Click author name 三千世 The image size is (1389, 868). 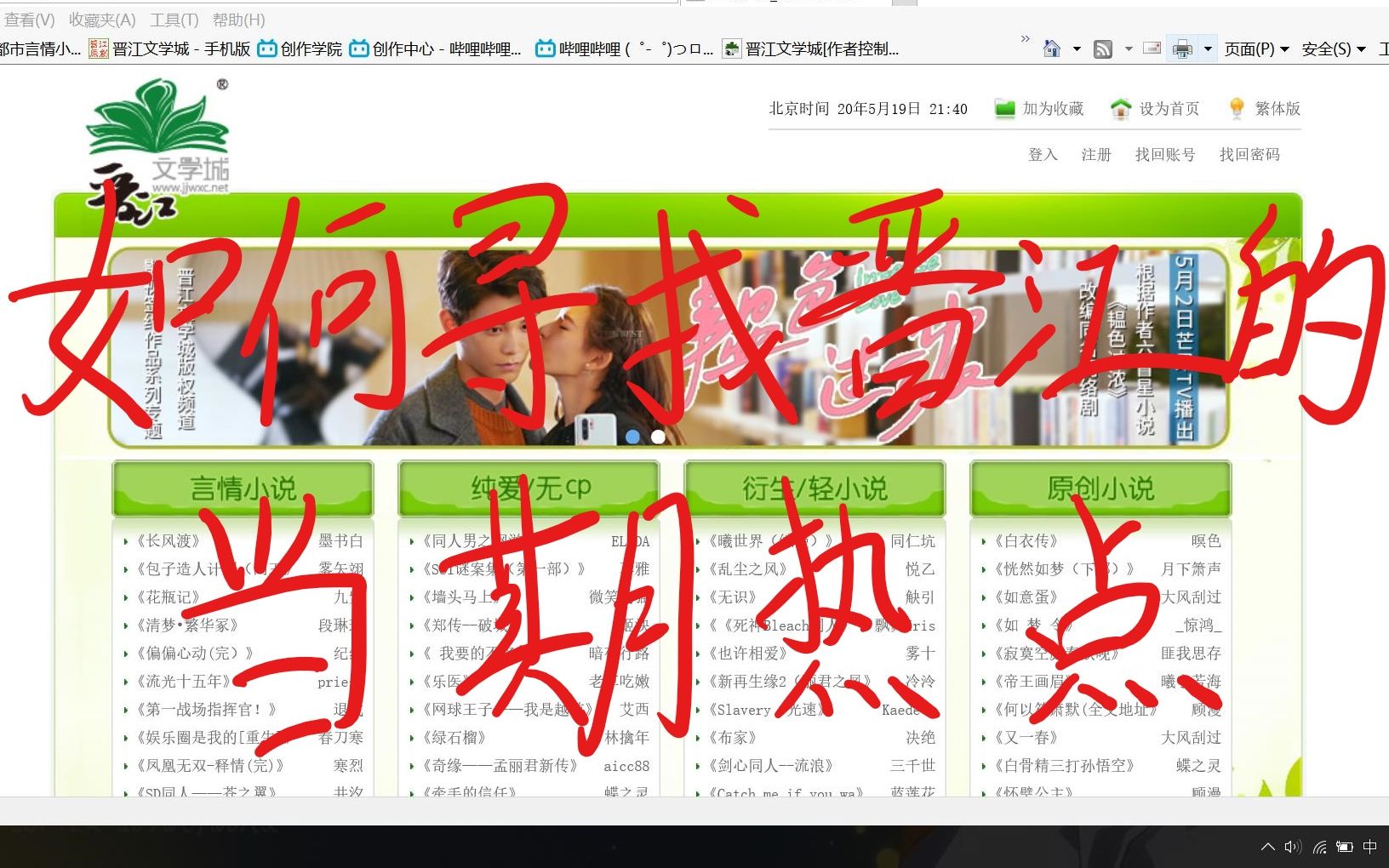click(912, 765)
